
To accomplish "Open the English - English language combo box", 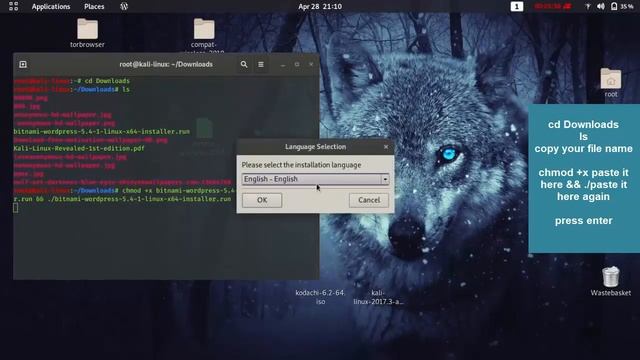I will 315,179.
